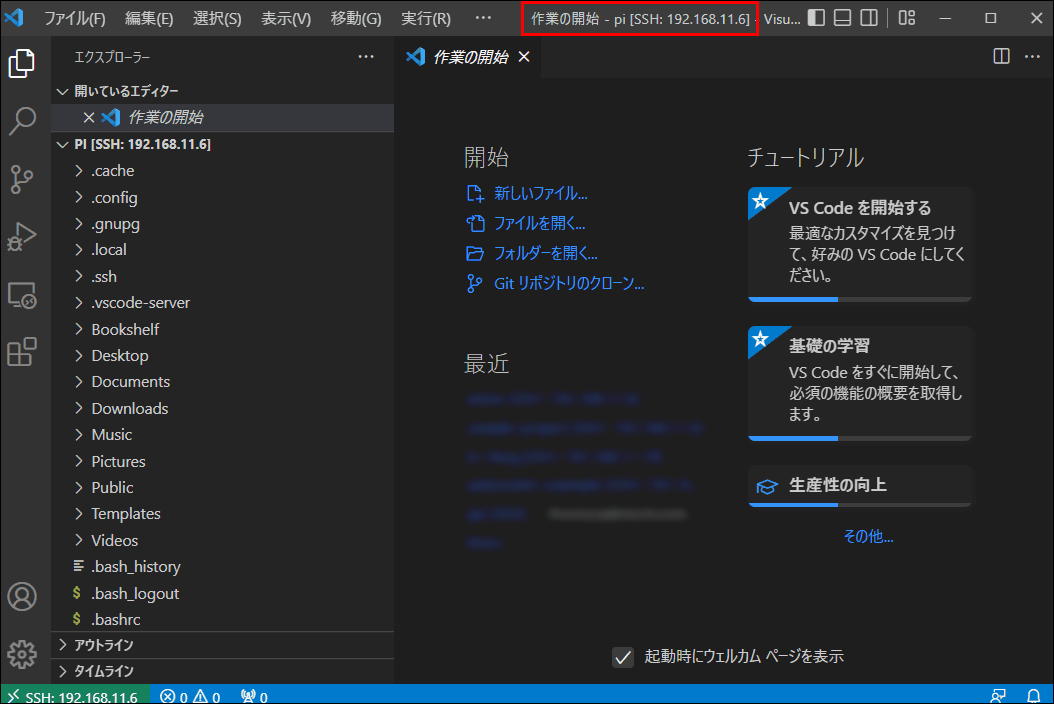Collapse the PI [SSH: 192.168.11.6] folder section
The image size is (1054, 704).
pos(222,145)
